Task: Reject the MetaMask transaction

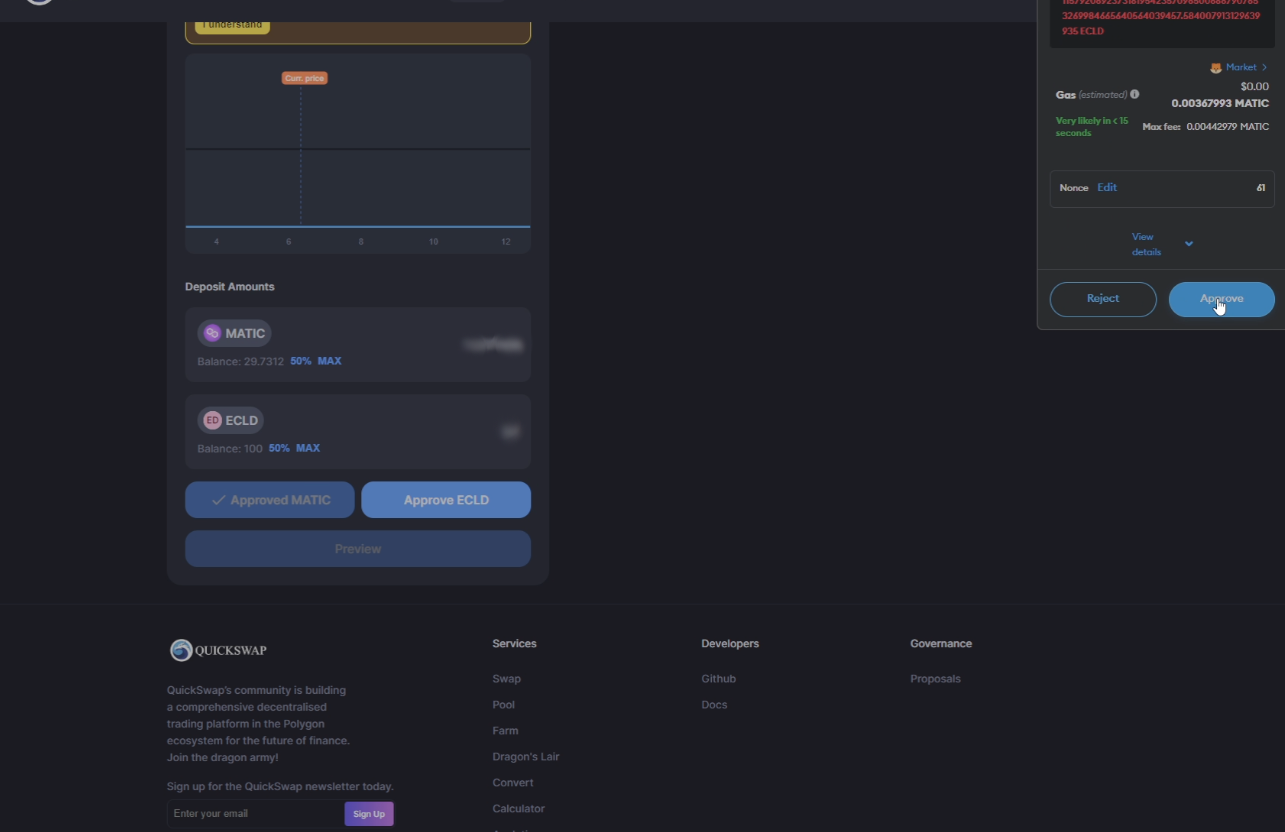Action: click(x=1102, y=299)
